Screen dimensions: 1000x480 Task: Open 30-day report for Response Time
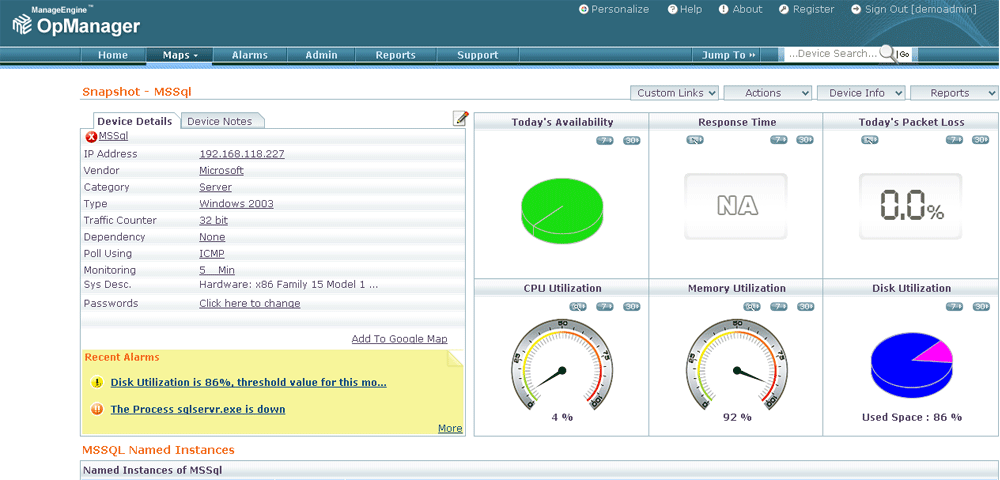(x=804, y=140)
